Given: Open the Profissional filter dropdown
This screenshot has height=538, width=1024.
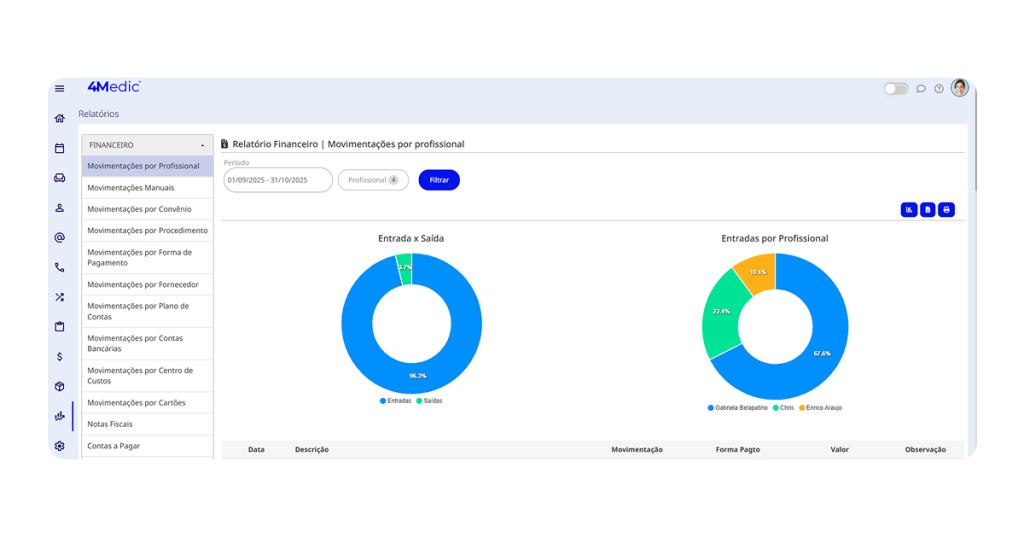Looking at the screenshot, I should click(x=372, y=180).
